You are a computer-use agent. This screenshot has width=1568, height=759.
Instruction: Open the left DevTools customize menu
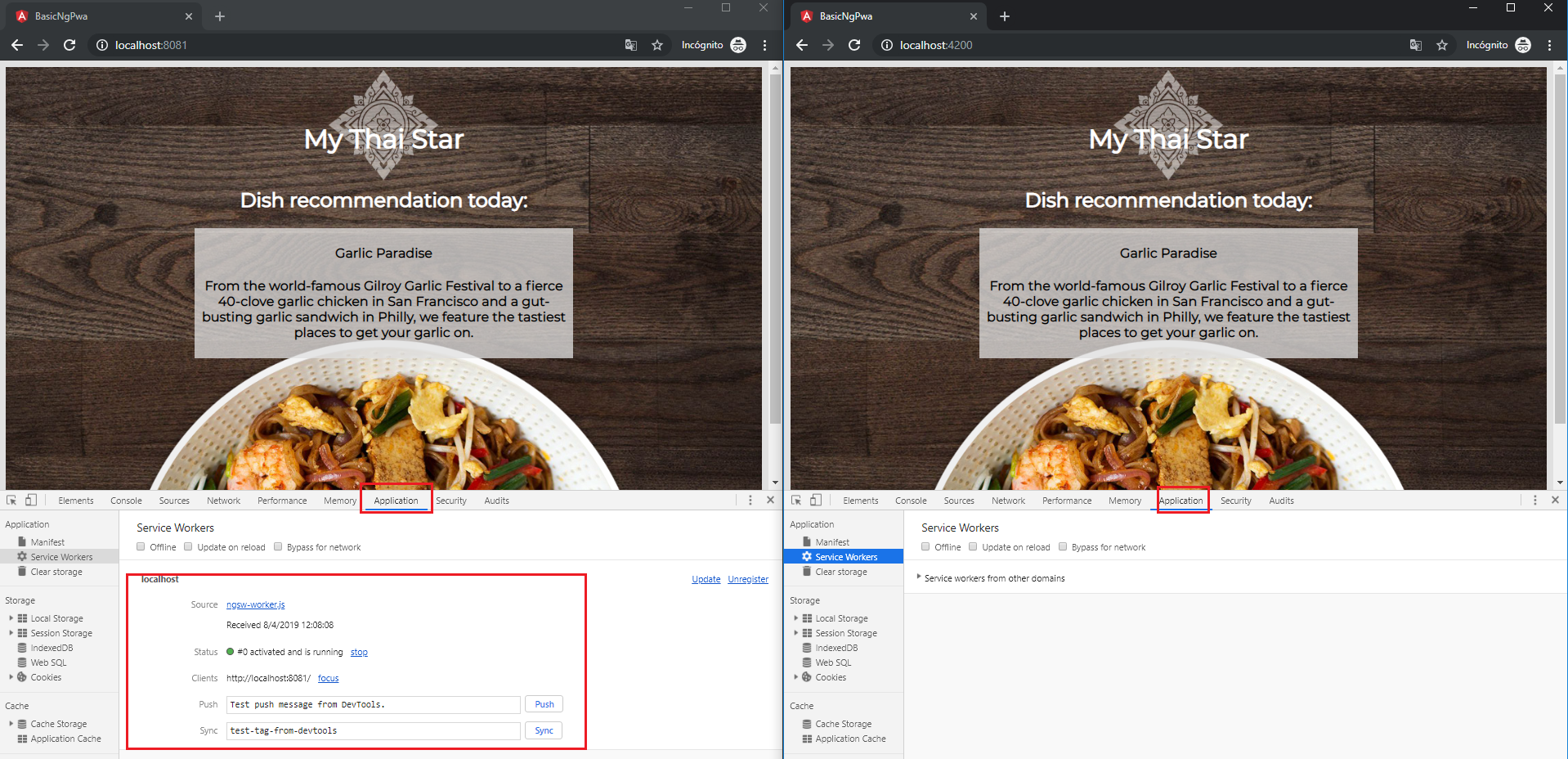750,500
